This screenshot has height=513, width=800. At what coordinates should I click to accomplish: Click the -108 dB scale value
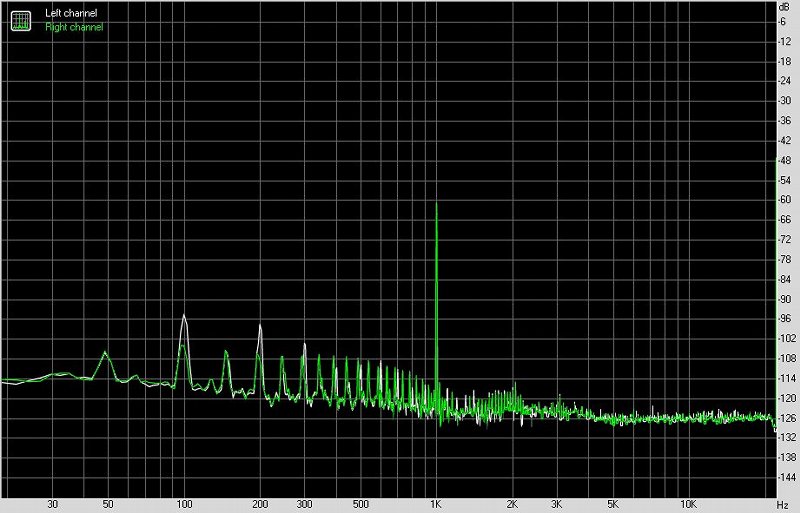(x=786, y=358)
